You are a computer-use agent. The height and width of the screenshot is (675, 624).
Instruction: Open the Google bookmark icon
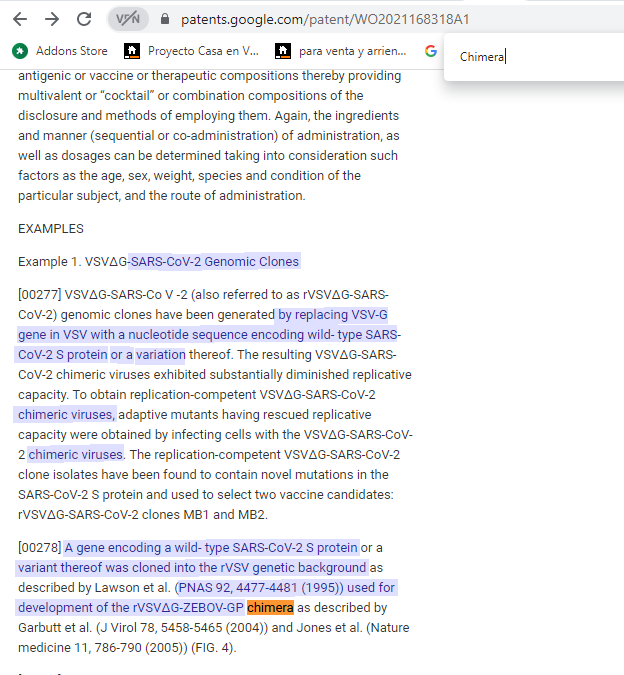pyautogui.click(x=431, y=50)
